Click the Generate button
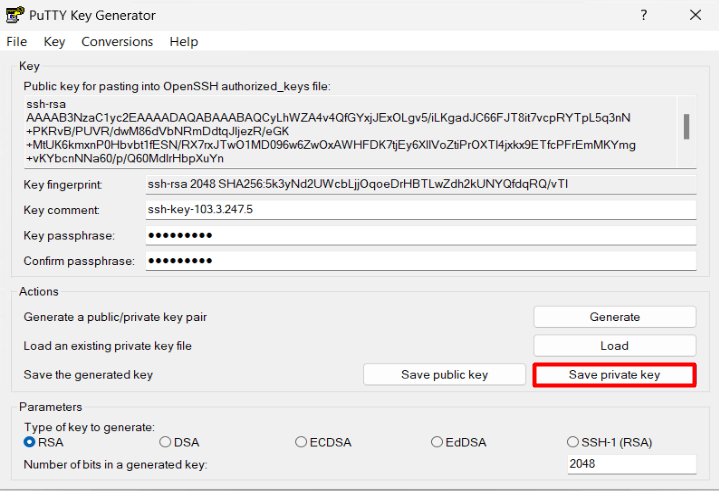Viewport: 719px width, 491px height. pos(614,317)
